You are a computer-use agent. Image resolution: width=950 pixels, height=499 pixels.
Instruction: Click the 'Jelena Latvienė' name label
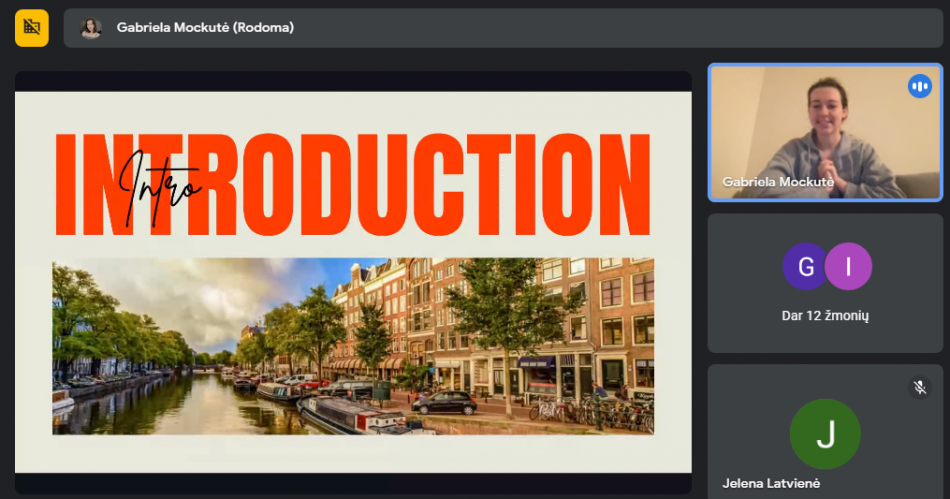pos(771,483)
